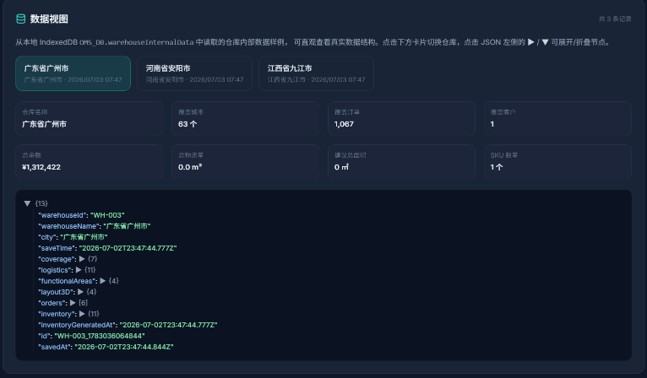Image resolution: width=647 pixels, height=378 pixels.
Task: Expand the "layout3D" JSON node
Action: point(80,292)
